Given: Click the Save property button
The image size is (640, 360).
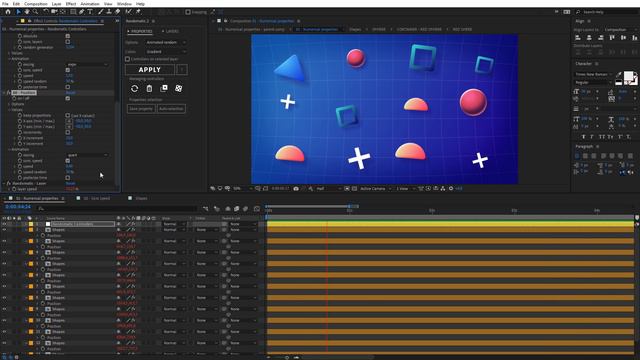Looking at the screenshot, I should click(141, 109).
